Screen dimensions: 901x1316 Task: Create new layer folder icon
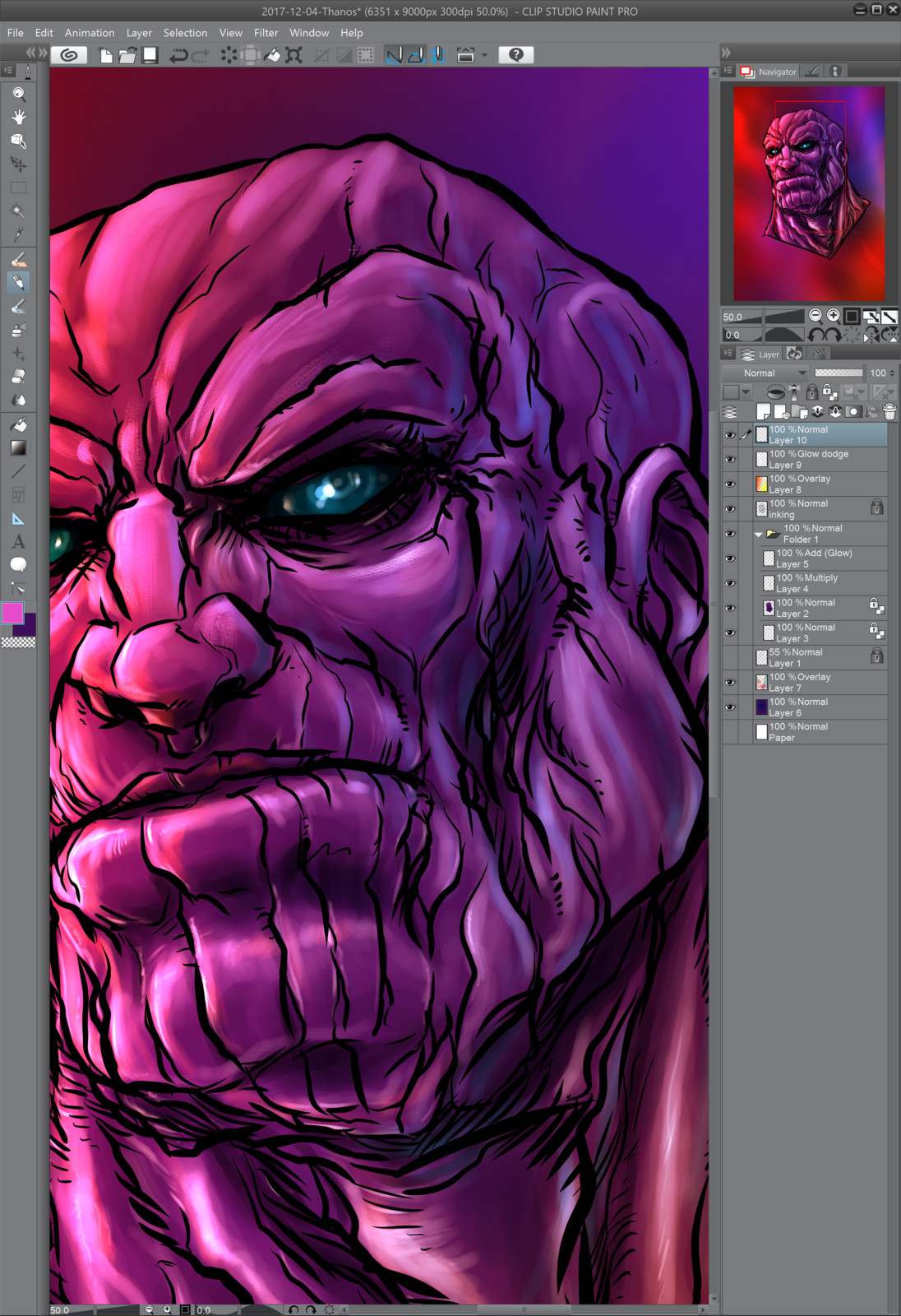(799, 411)
